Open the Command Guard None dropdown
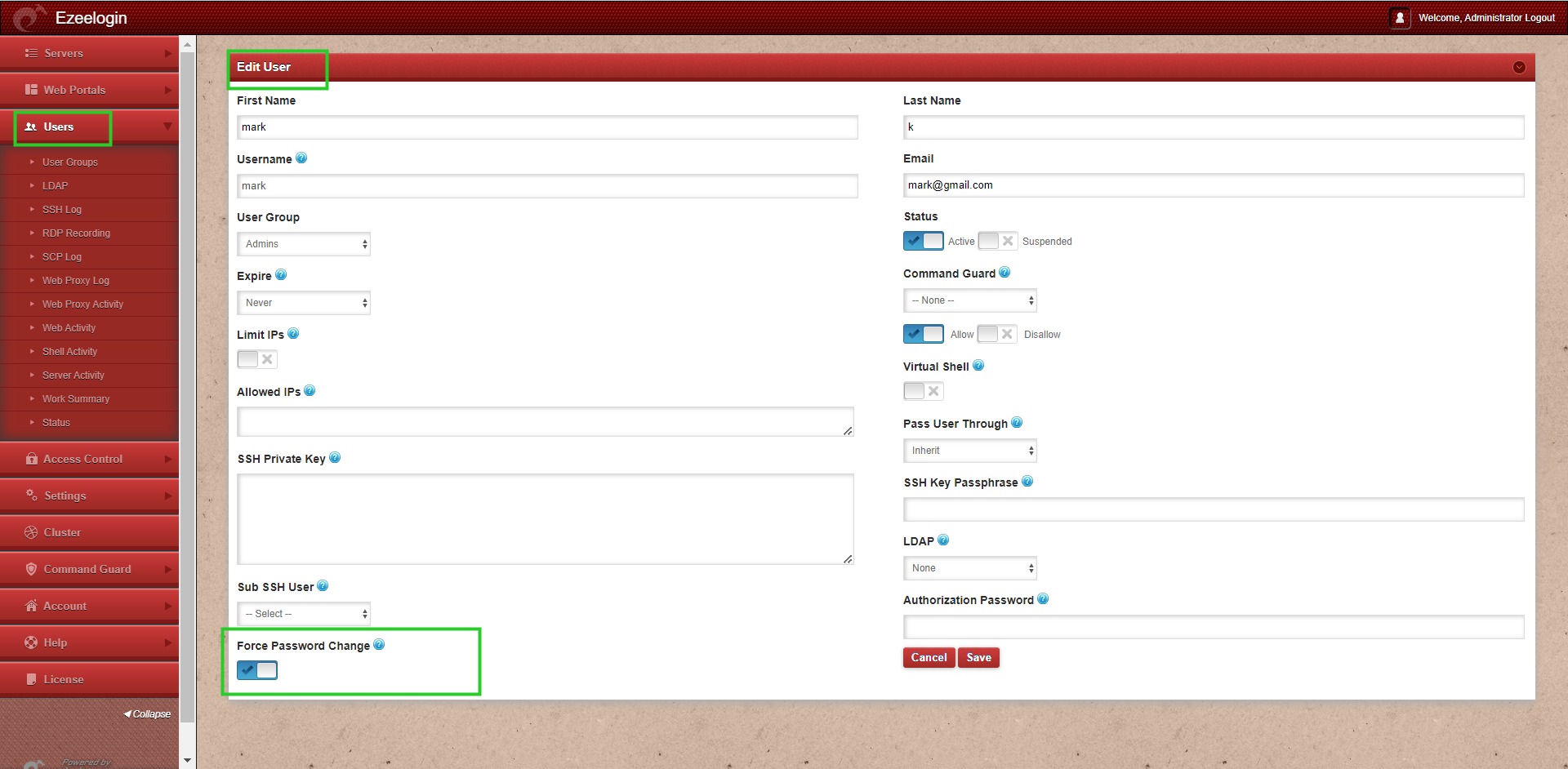Image resolution: width=1568 pixels, height=769 pixels. pos(970,300)
